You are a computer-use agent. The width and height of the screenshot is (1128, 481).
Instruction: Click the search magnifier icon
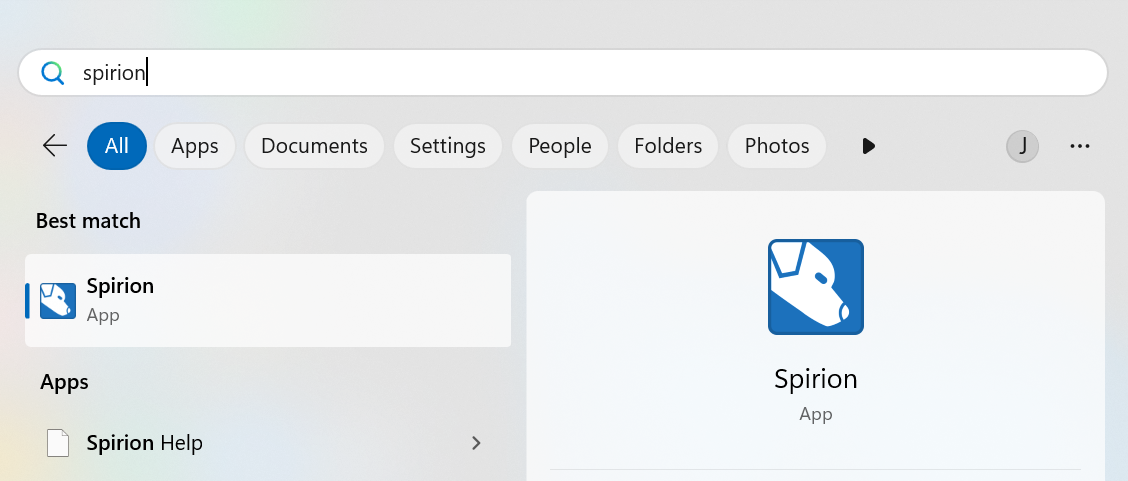tap(52, 73)
